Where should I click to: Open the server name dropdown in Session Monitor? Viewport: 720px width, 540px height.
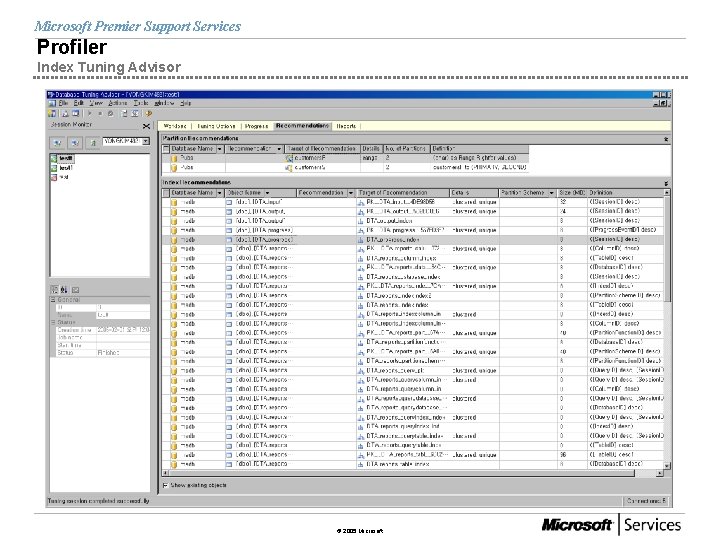click(146, 141)
